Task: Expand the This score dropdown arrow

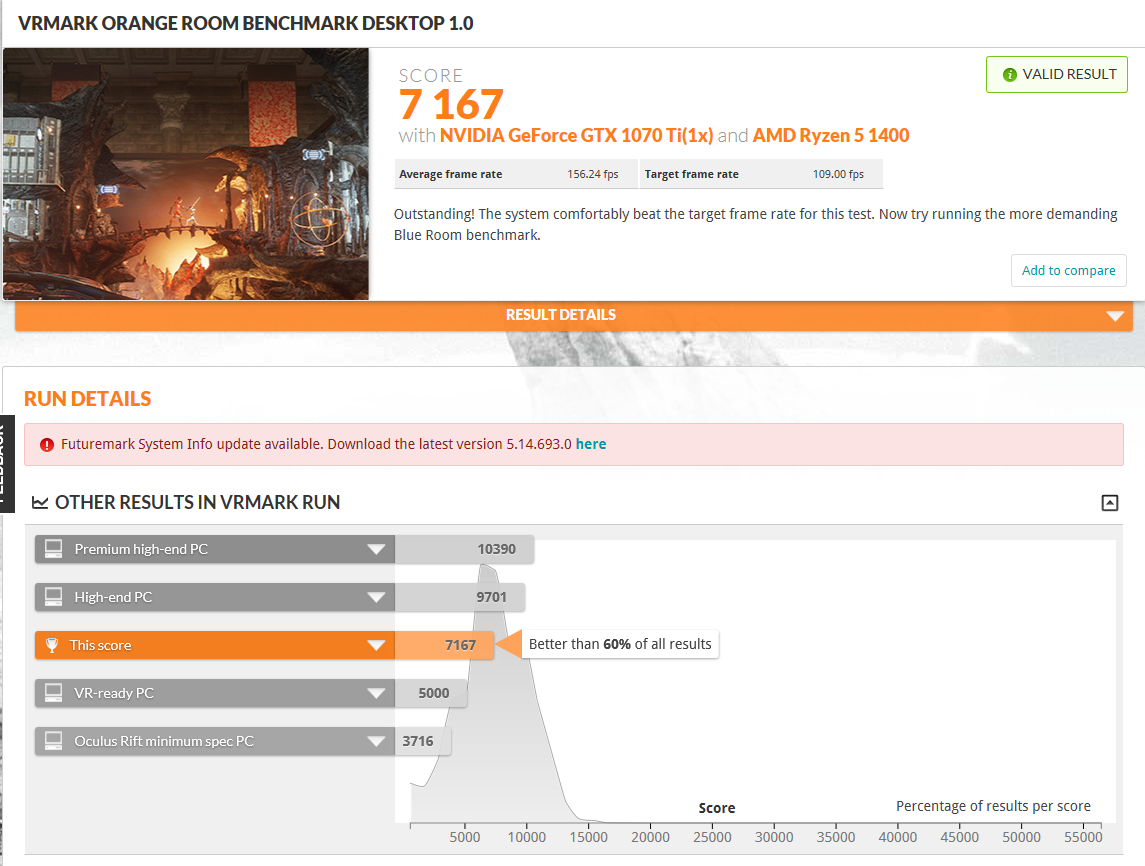Action: 376,645
